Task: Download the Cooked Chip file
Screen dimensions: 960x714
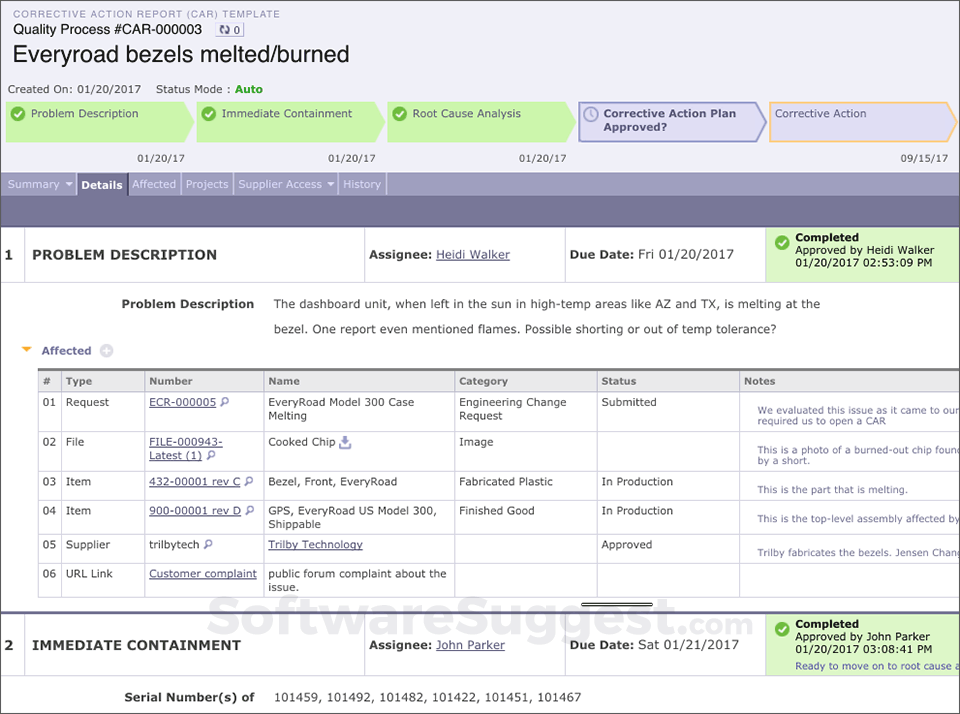Action: click(345, 442)
